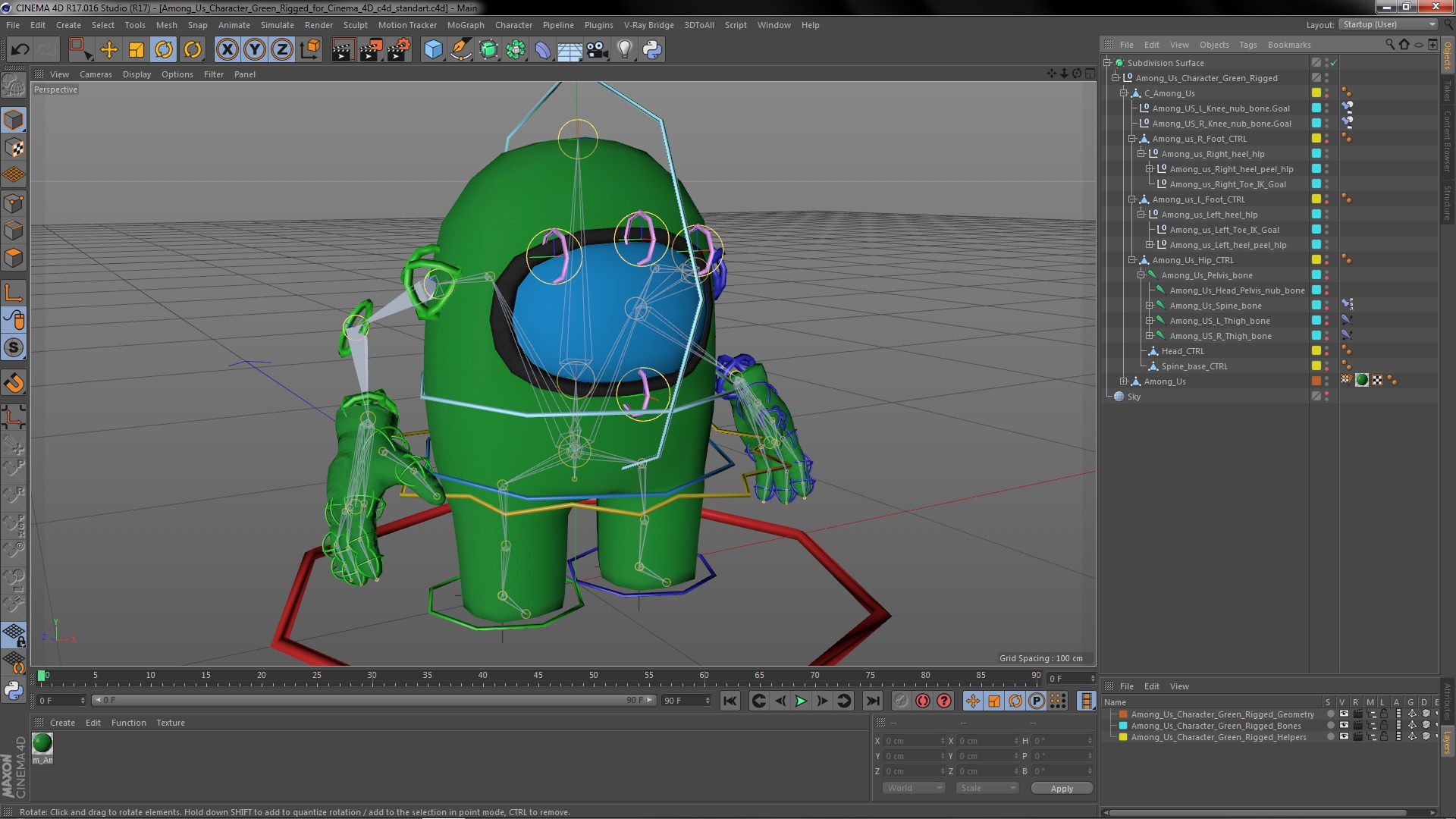The height and width of the screenshot is (819, 1456).
Task: Activate Model mode in left sidebar
Action: 14,120
